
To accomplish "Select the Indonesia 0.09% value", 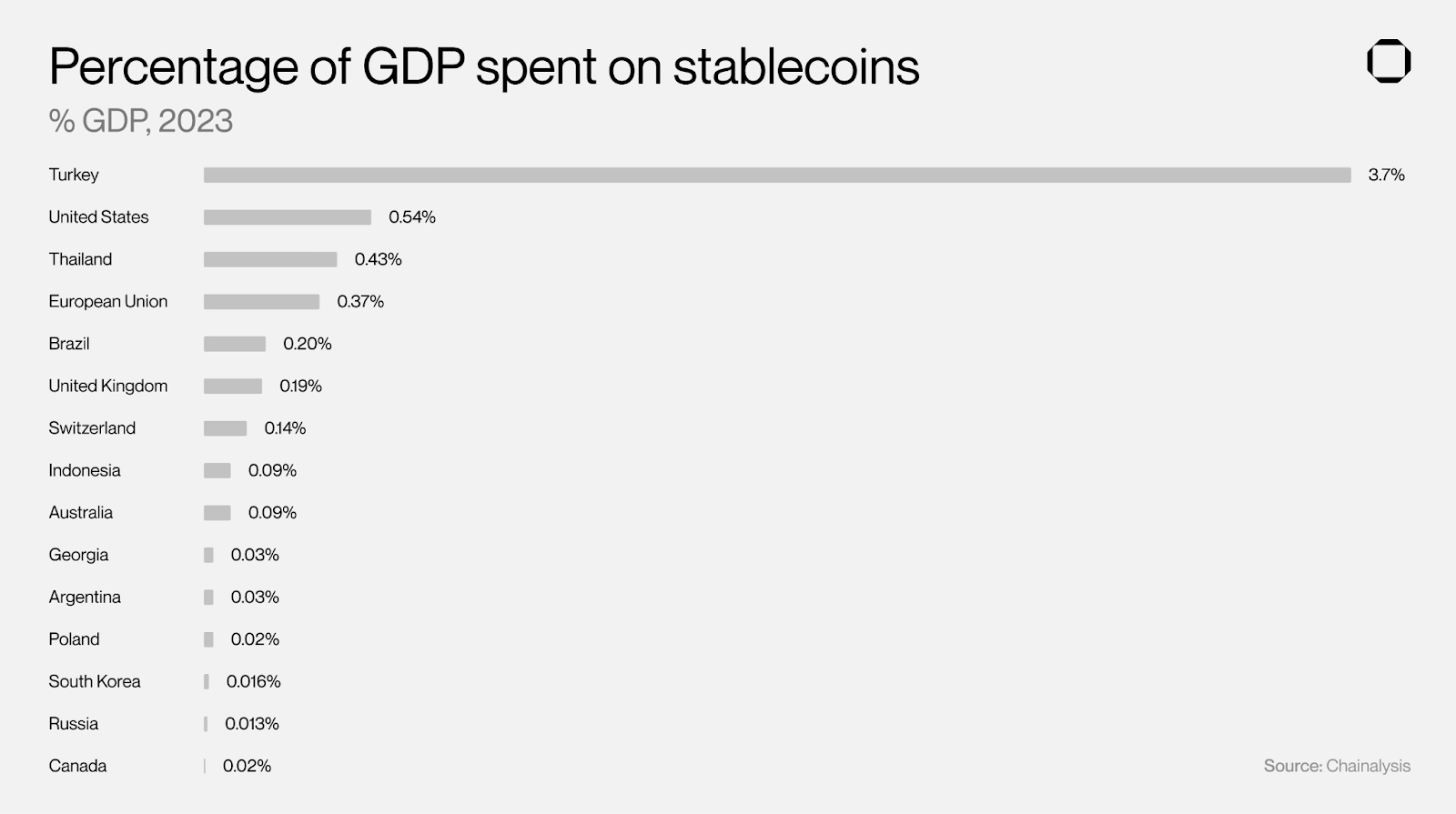I will click(272, 470).
